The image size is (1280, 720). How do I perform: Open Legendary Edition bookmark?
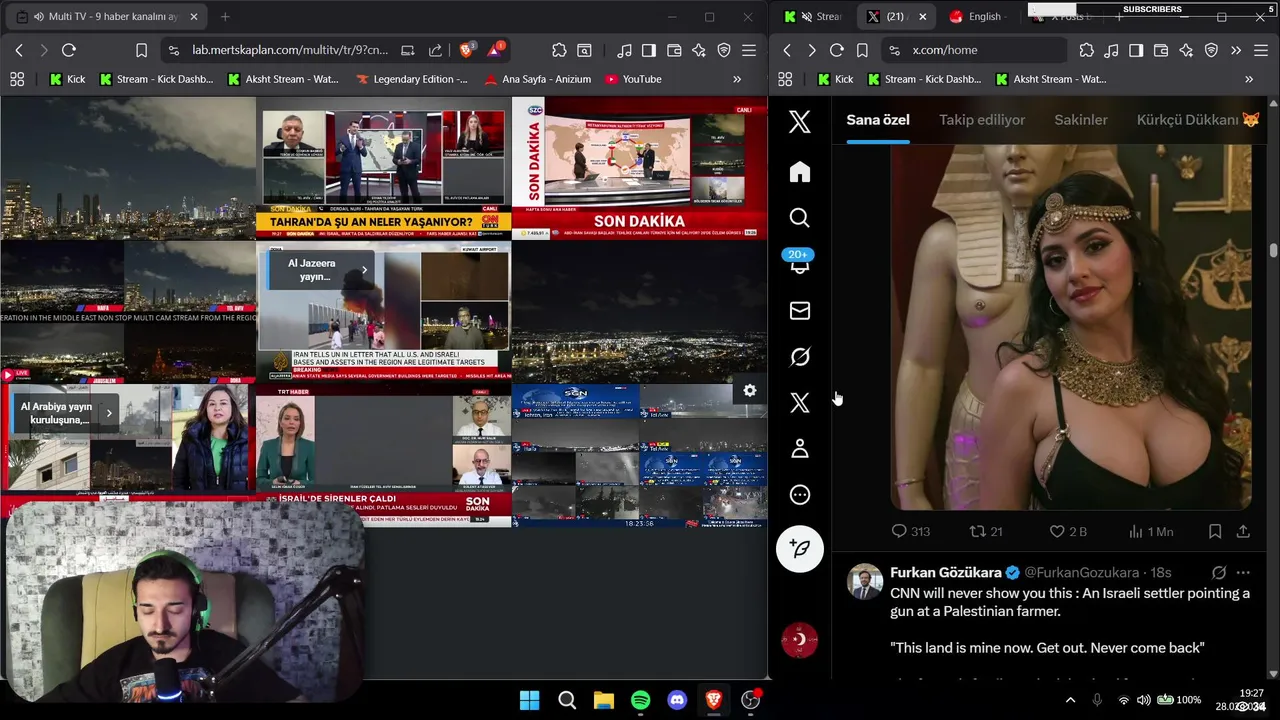pyautogui.click(x=412, y=79)
